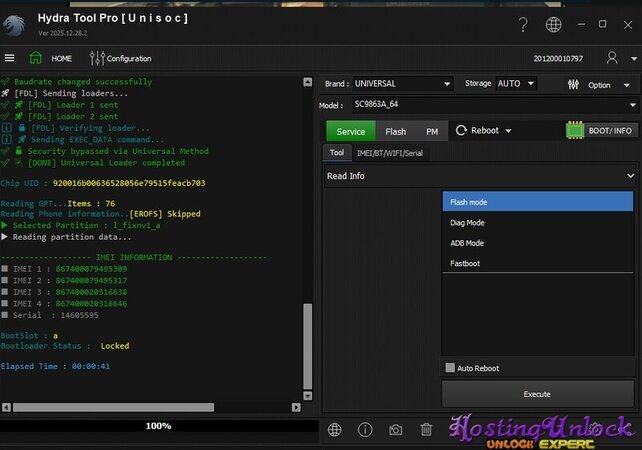Open the hamburger menu icon

click(10, 58)
